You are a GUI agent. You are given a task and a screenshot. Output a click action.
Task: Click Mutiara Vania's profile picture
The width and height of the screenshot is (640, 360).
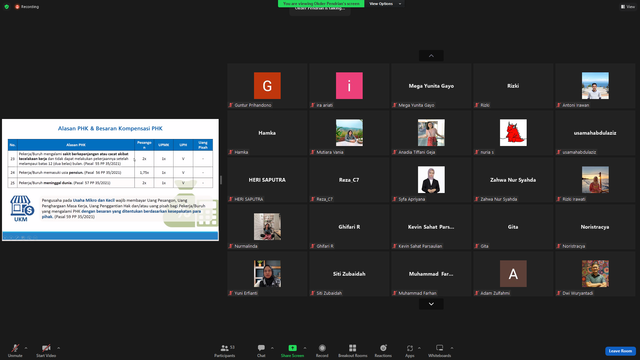click(x=349, y=133)
